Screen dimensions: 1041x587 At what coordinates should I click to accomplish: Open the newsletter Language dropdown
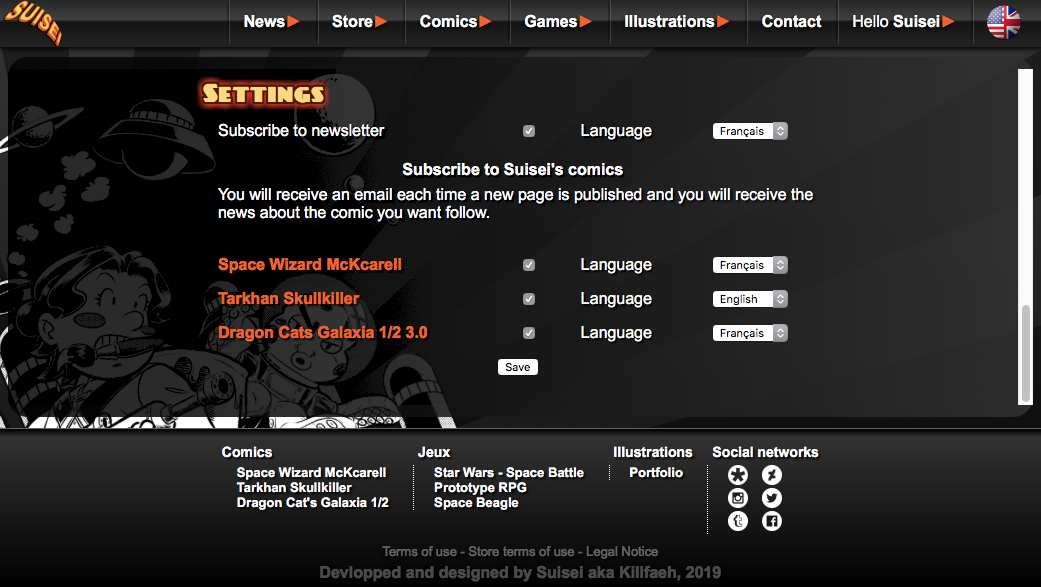(750, 131)
